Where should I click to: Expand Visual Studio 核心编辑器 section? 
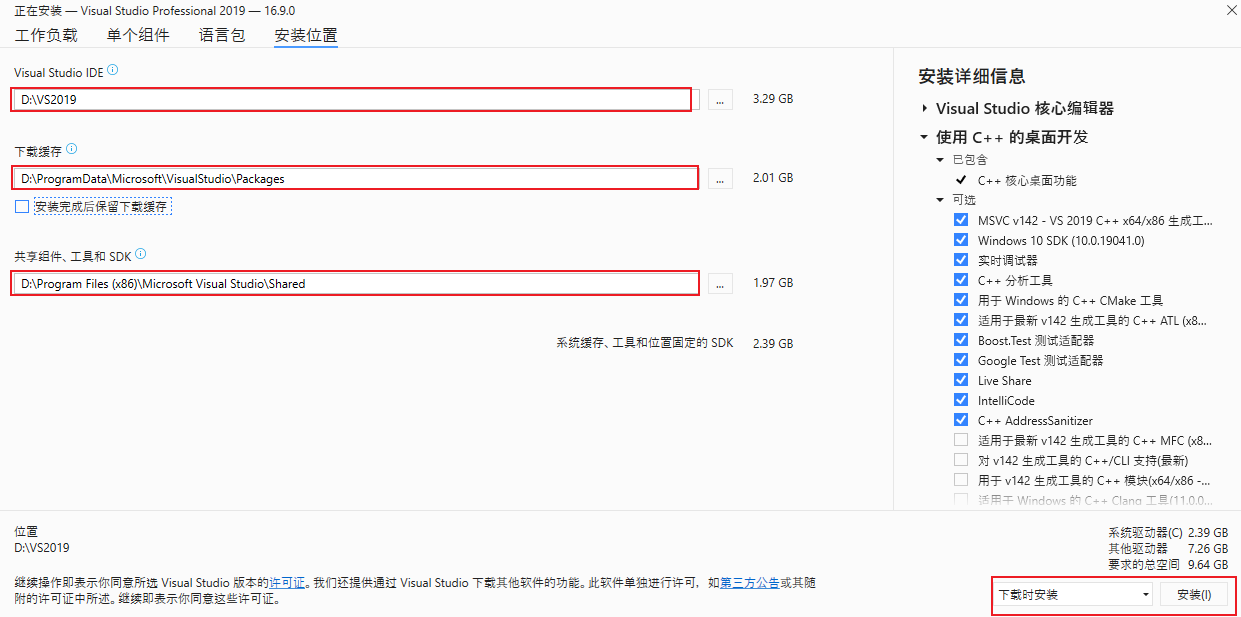coord(925,108)
